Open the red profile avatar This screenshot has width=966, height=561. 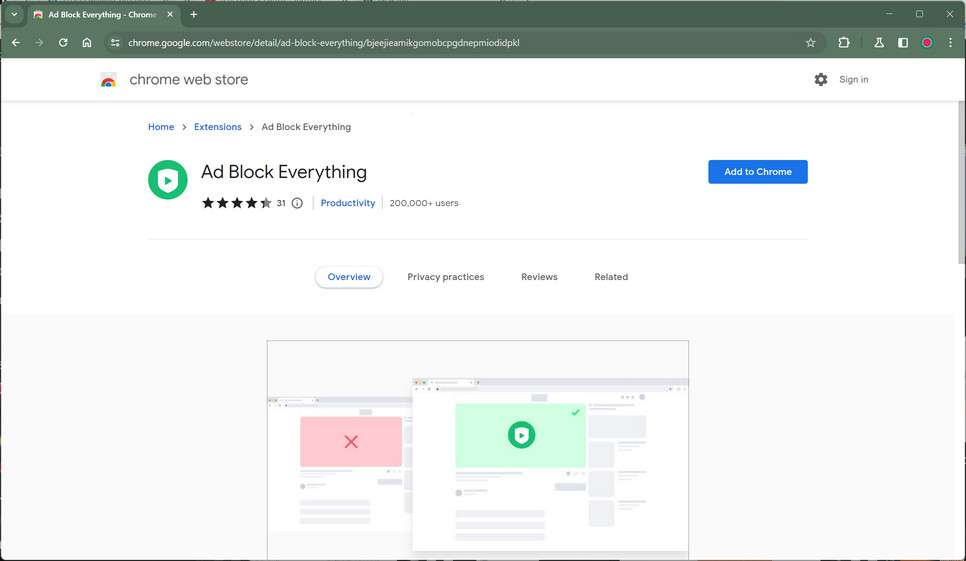(927, 42)
